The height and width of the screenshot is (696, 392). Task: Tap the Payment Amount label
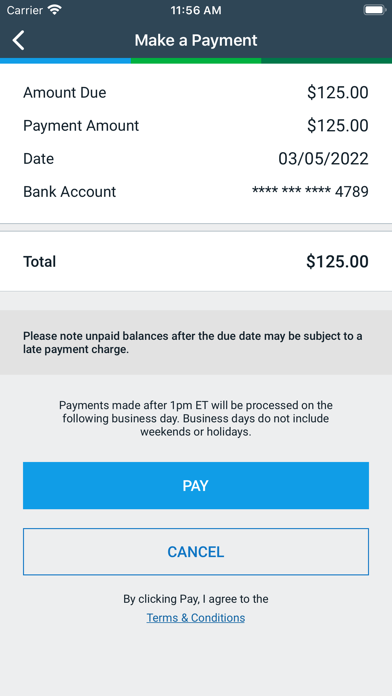click(81, 126)
